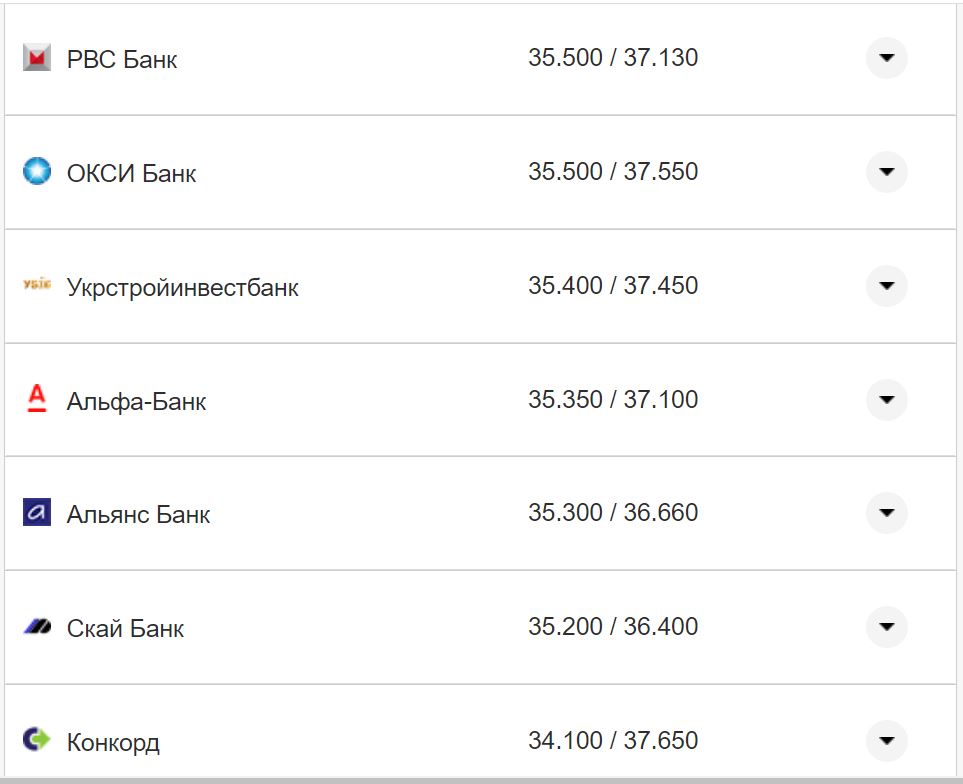Select the Укрстройинвестбанк bank name

click(x=182, y=288)
